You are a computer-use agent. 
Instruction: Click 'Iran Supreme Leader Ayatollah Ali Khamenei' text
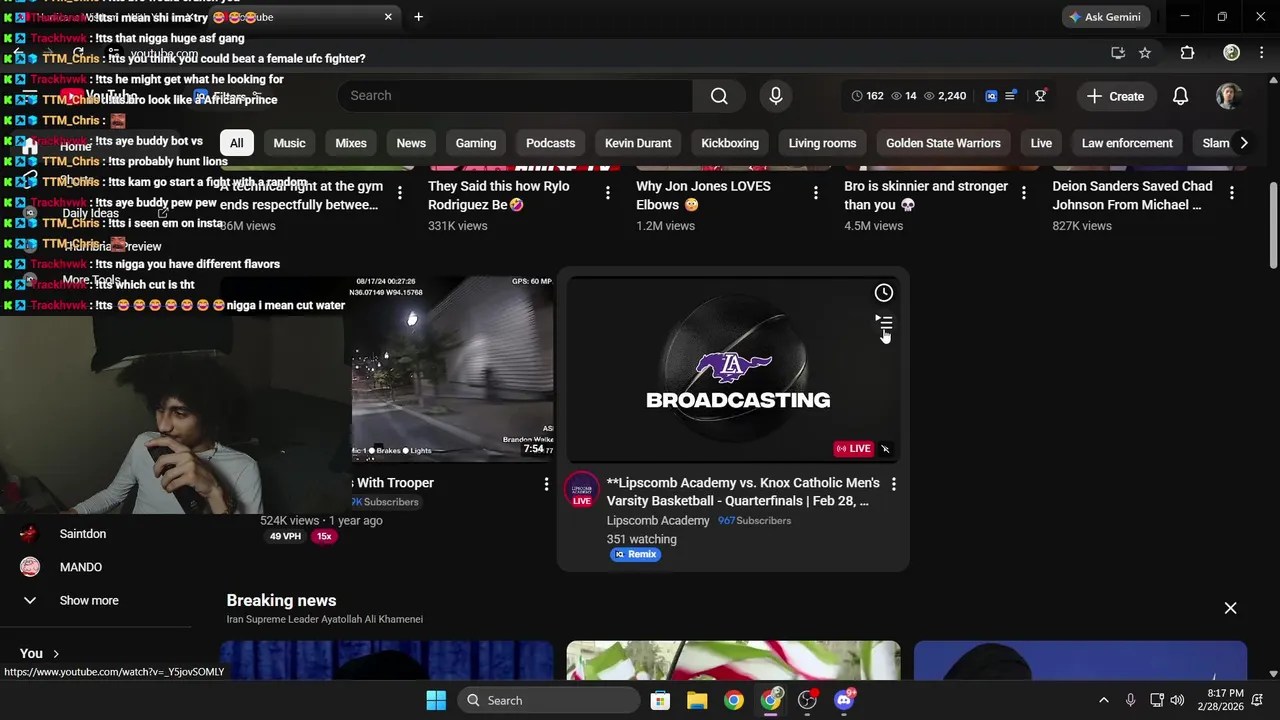[325, 620]
